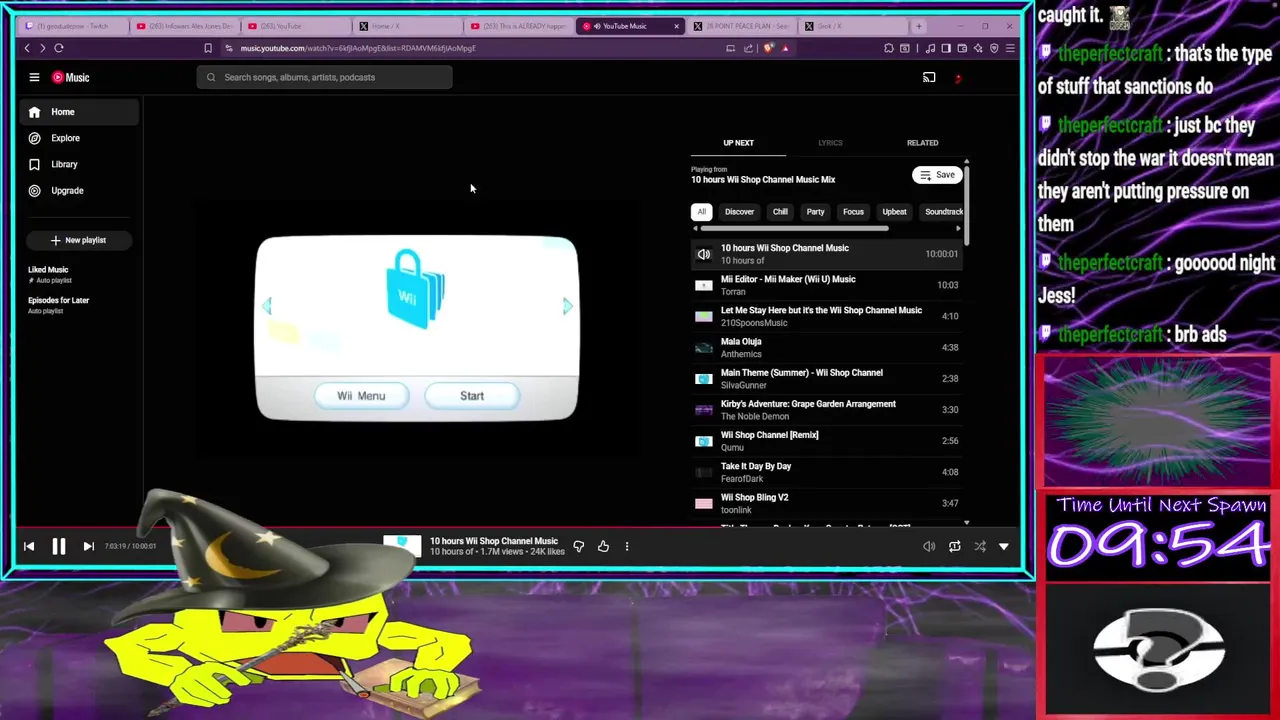Click the Search songs, albums, artists field

(x=325, y=77)
